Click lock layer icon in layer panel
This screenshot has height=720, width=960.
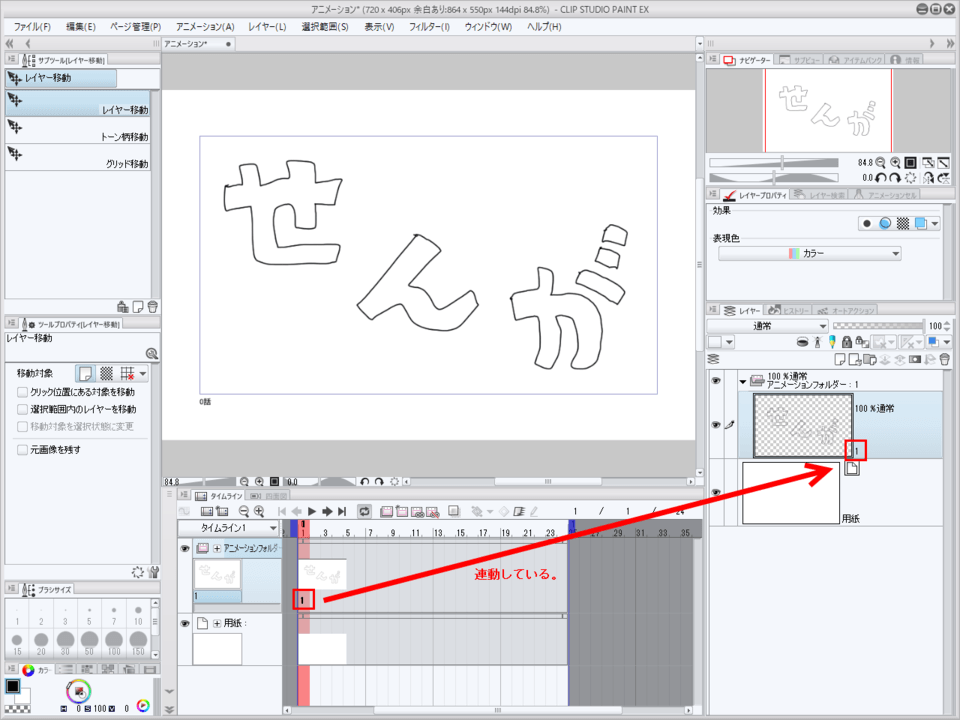[846, 342]
